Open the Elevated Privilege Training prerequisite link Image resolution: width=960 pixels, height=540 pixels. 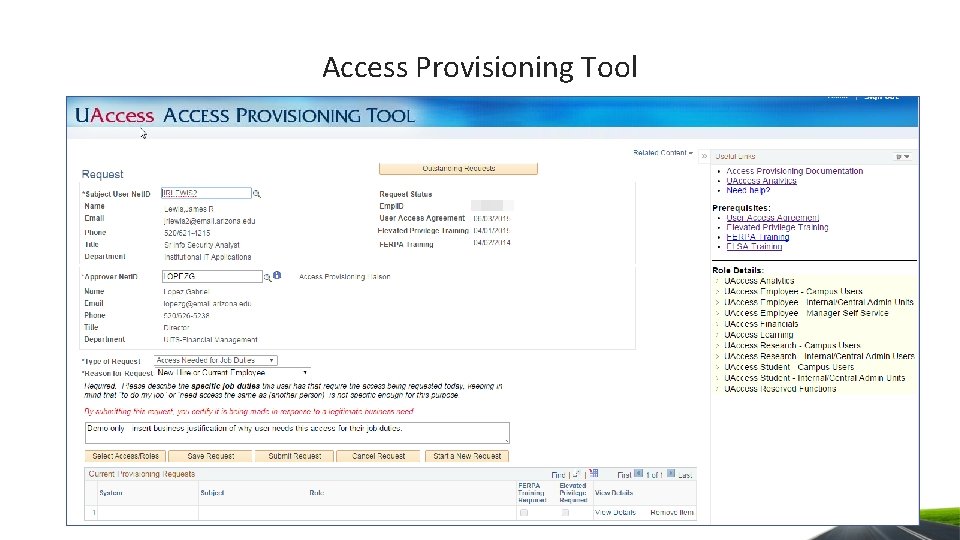[777, 227]
